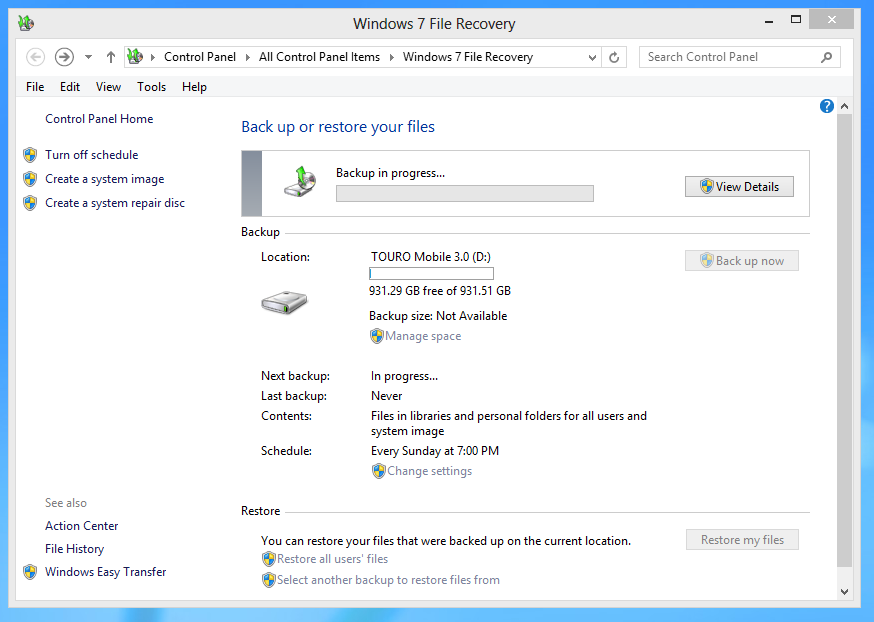Click the backup-in-progress disc icon
874x622 pixels.
pos(300,182)
